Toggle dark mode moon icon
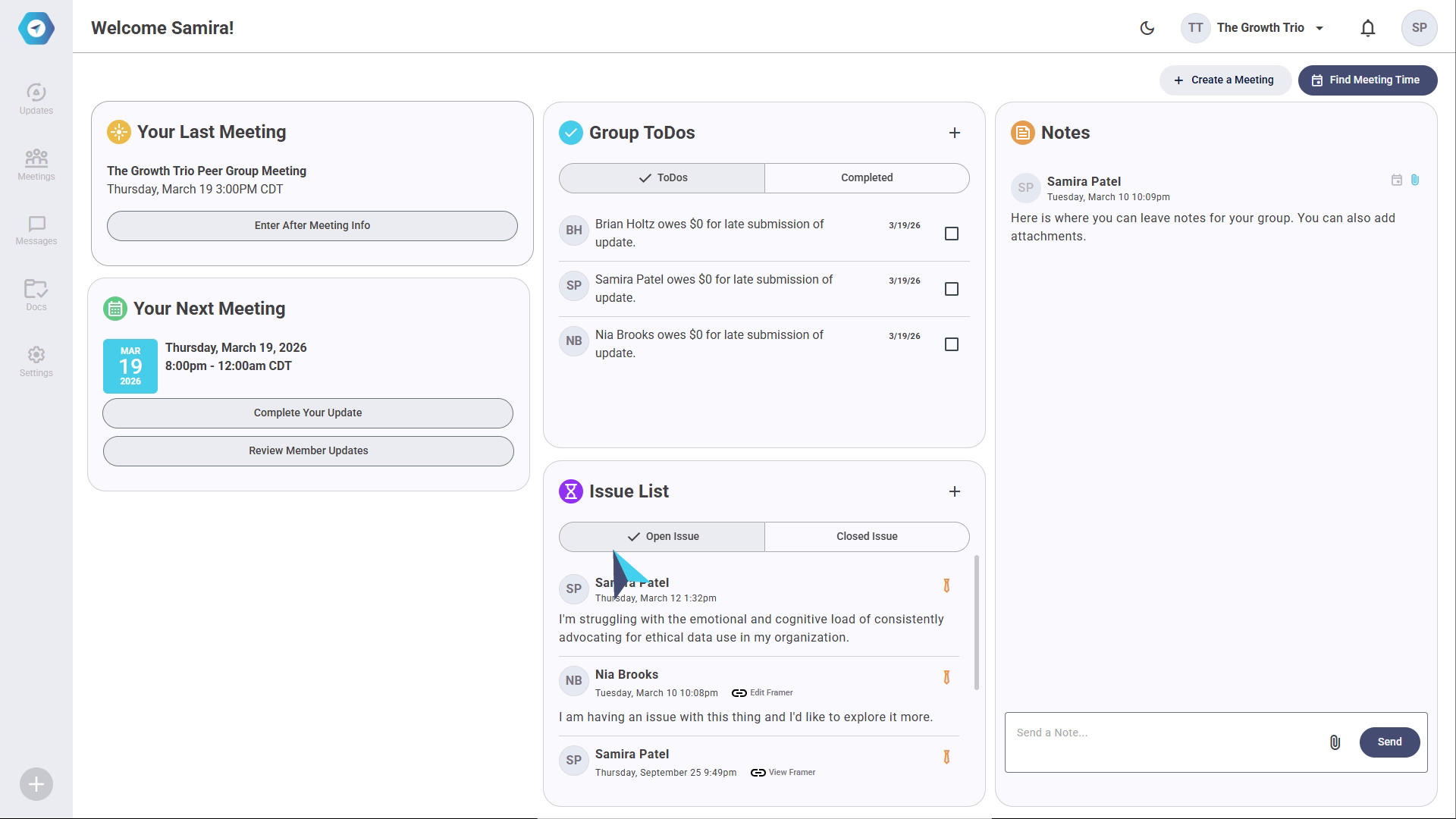The image size is (1456, 819). click(x=1147, y=28)
